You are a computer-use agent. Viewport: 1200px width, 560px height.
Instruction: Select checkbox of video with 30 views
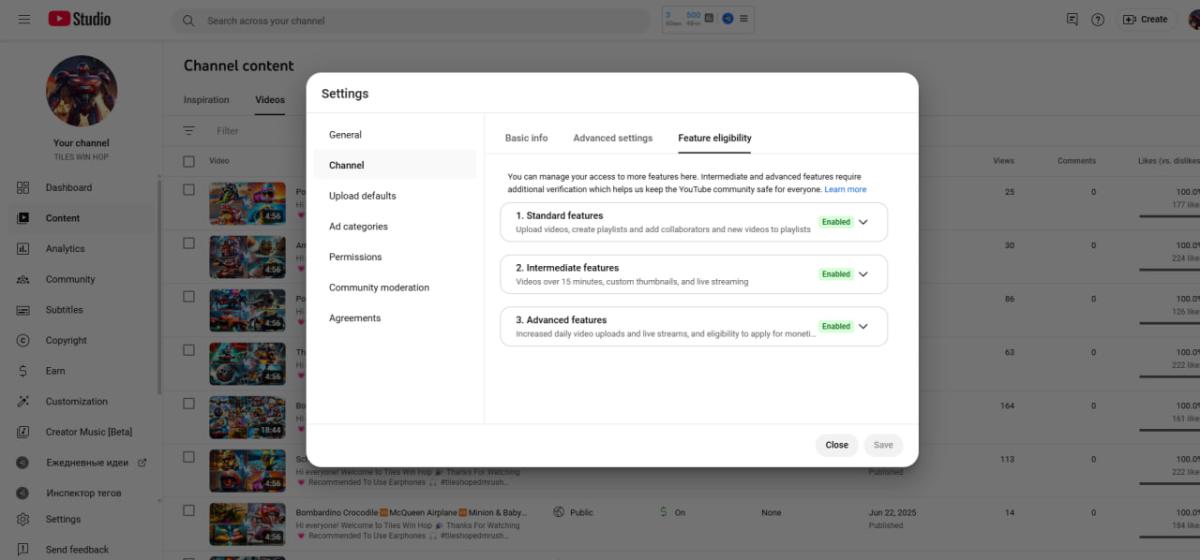point(189,243)
